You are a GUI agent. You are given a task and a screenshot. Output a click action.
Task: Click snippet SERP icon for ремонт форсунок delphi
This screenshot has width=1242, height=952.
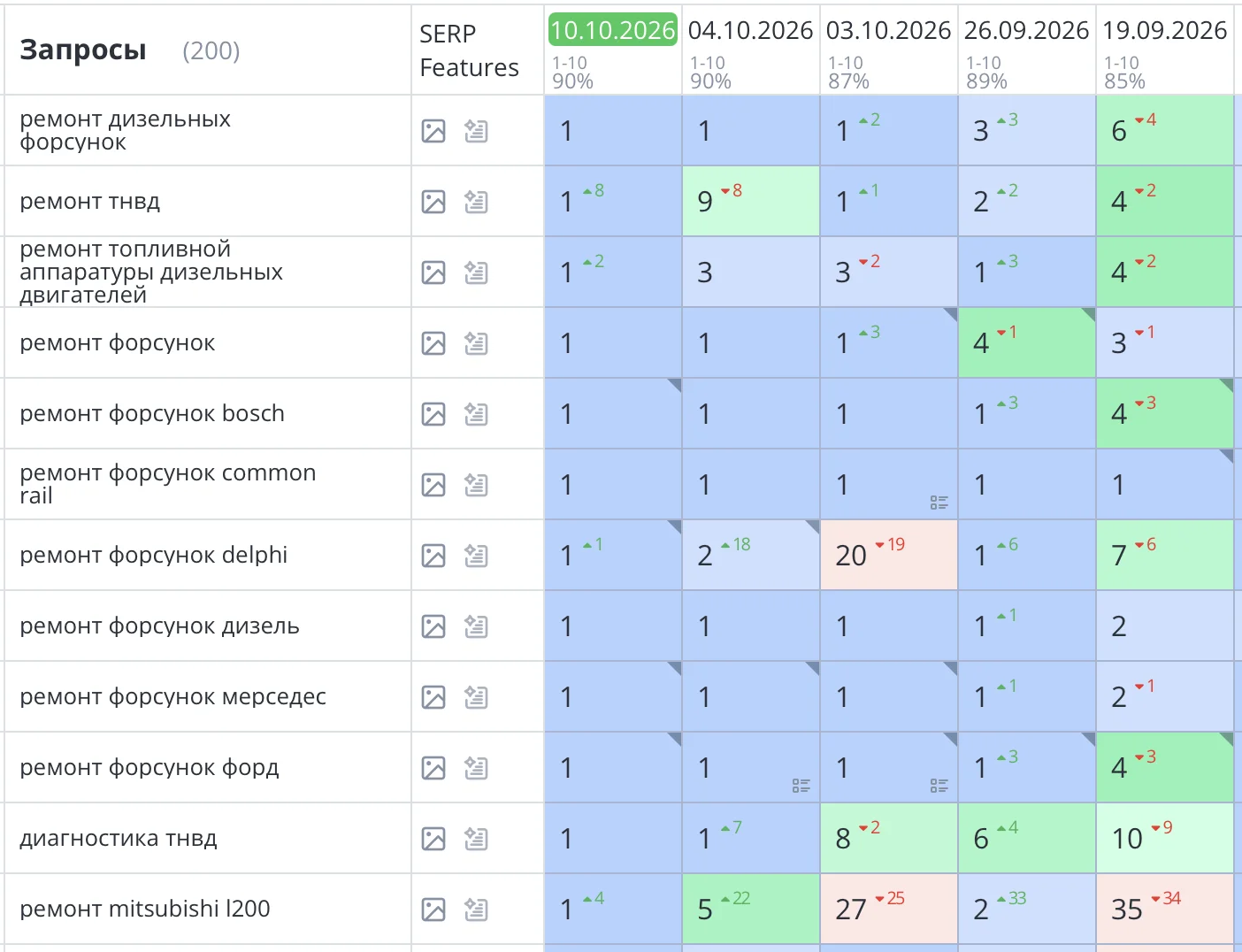coord(476,556)
